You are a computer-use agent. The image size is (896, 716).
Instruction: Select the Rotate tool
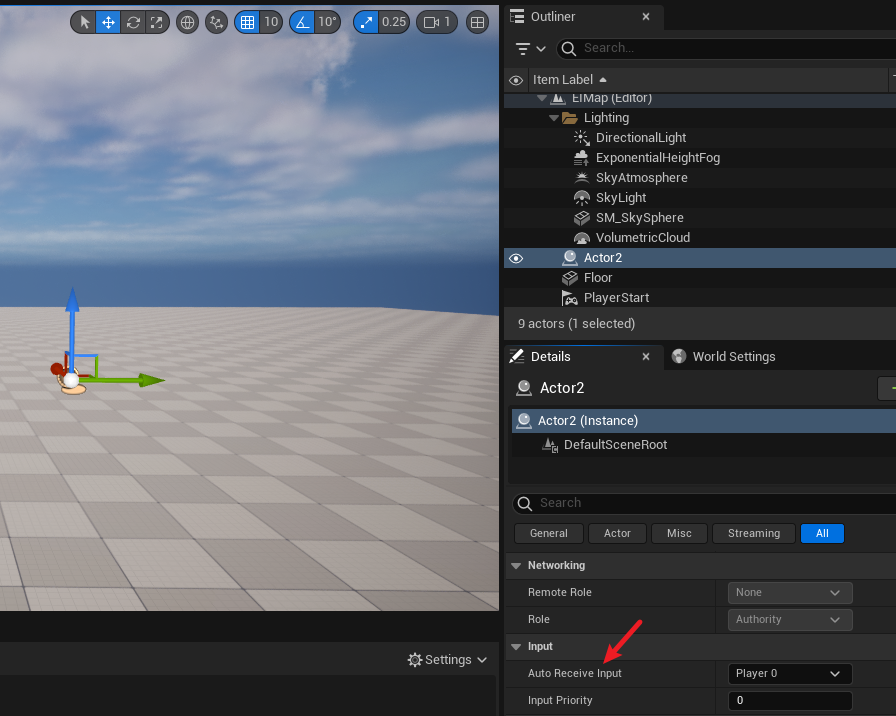coord(133,22)
